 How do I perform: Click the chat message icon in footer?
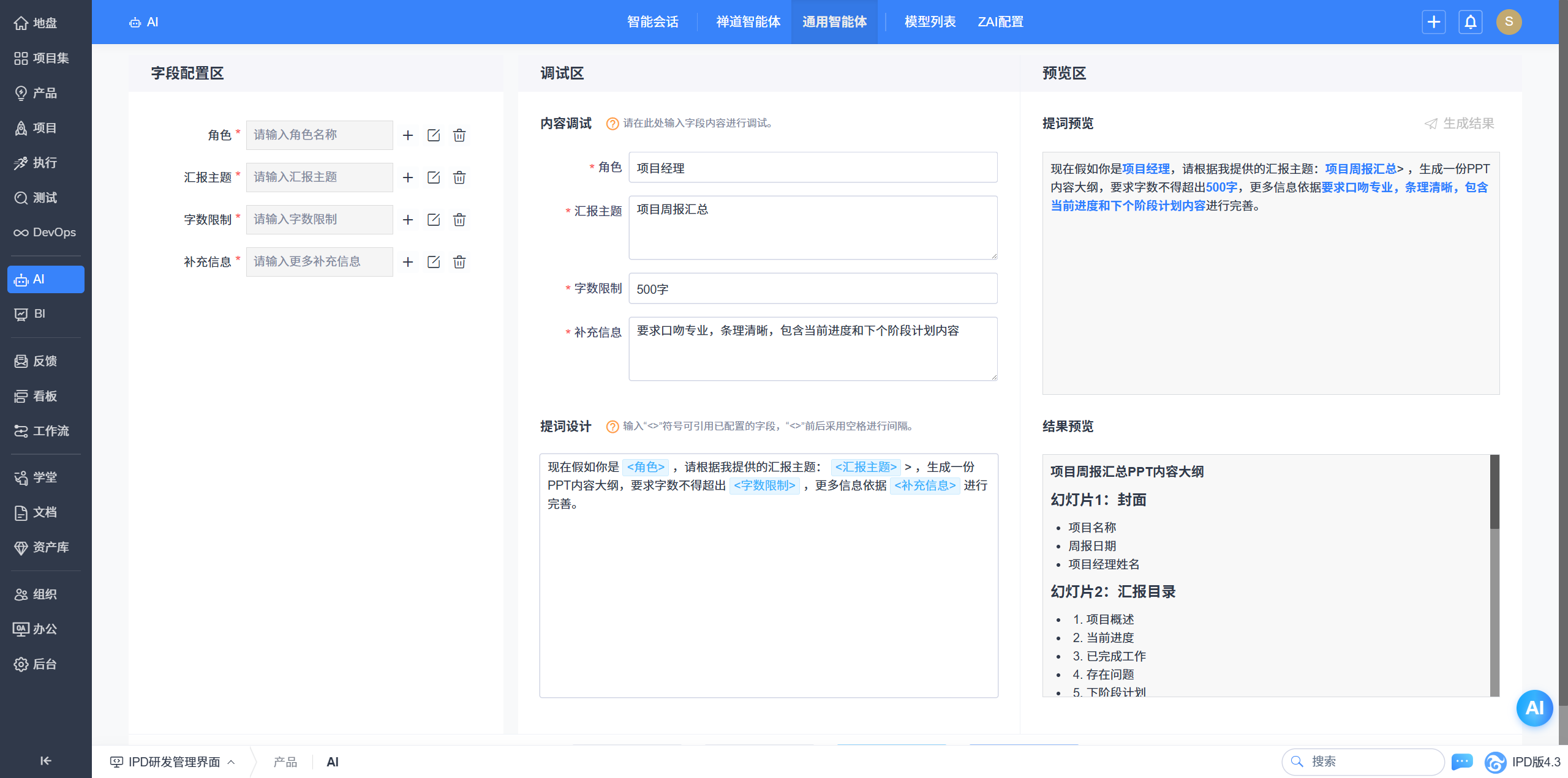point(1462,761)
